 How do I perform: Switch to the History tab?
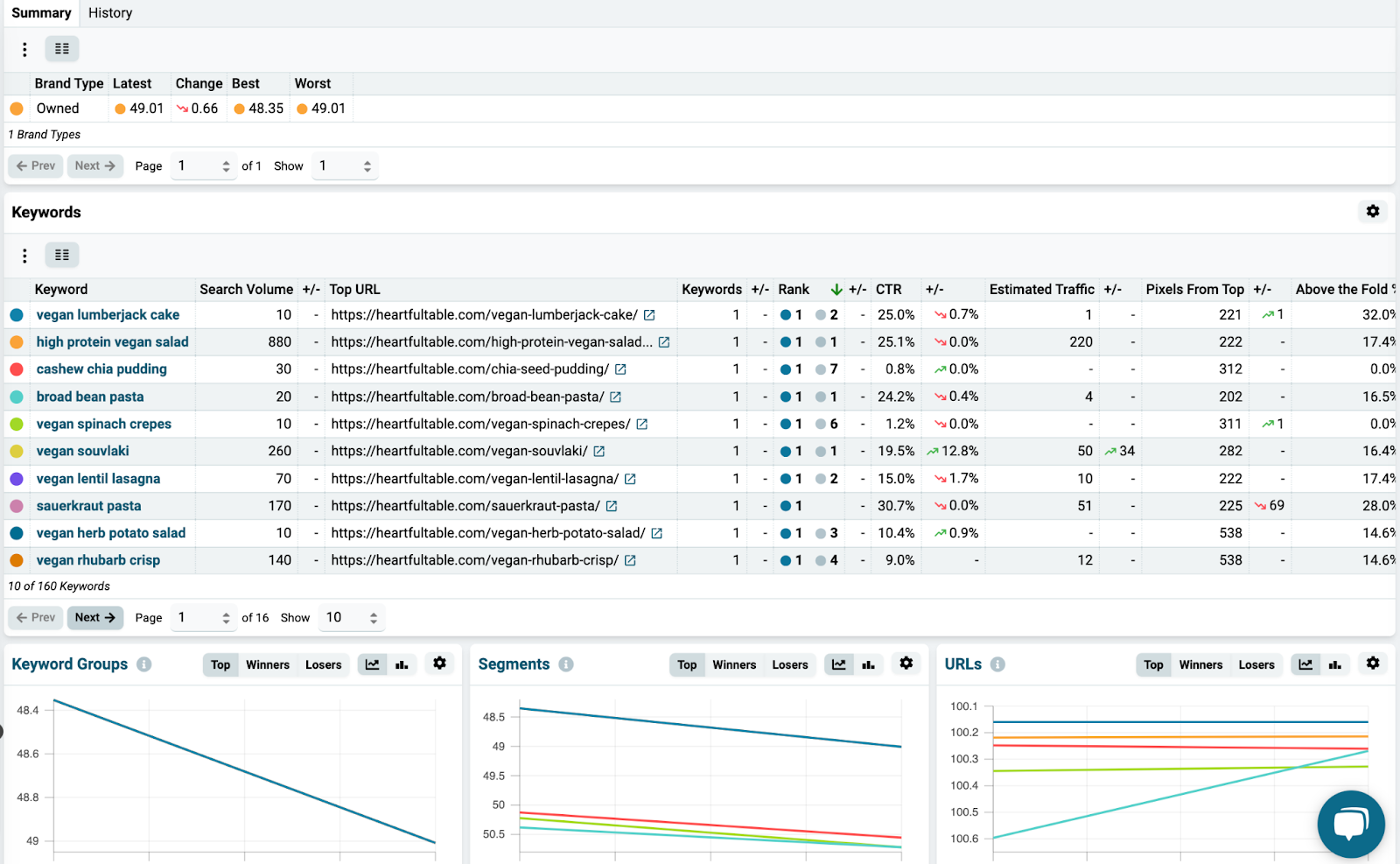tap(109, 12)
